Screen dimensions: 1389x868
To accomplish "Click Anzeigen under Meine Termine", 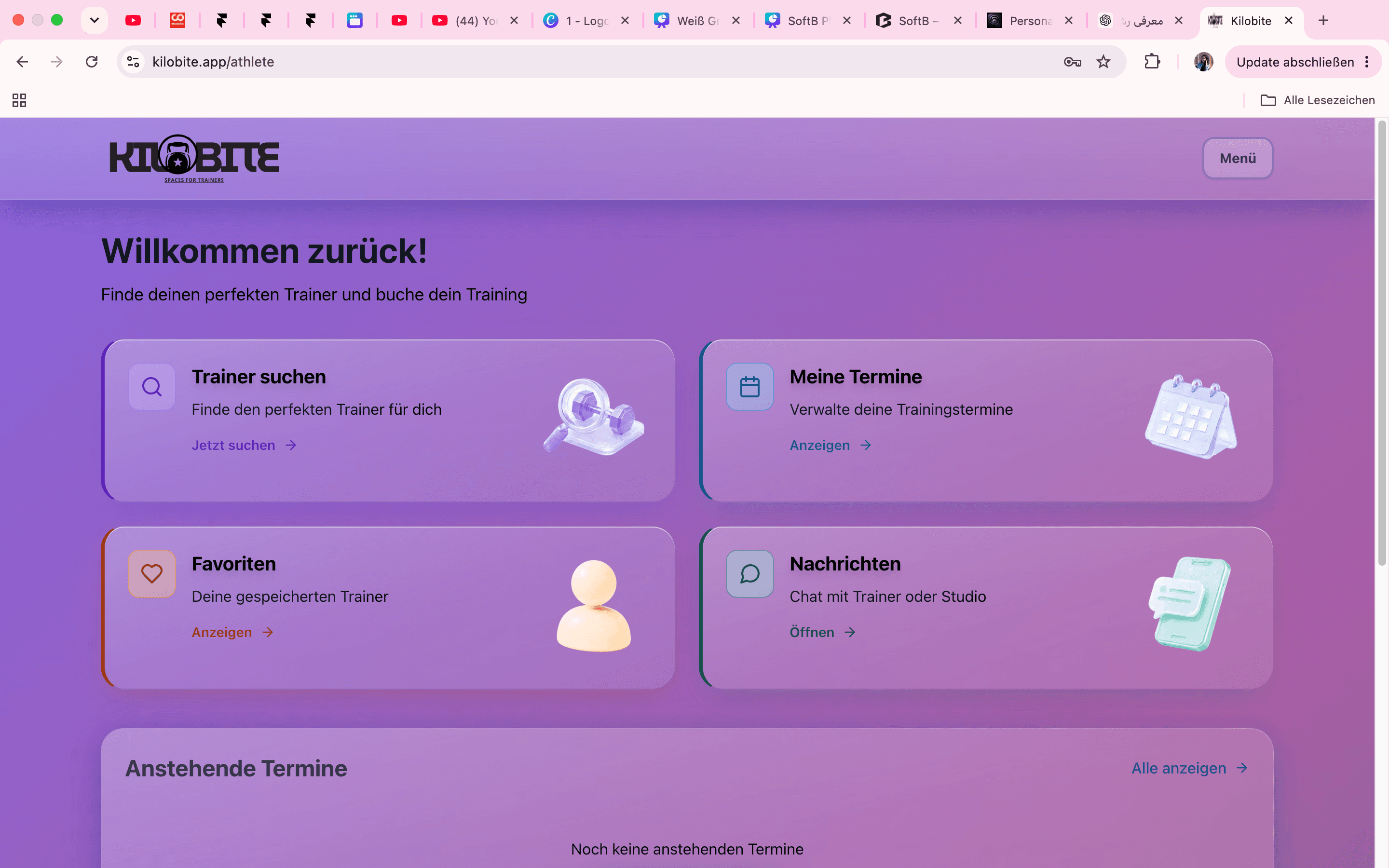I will click(831, 445).
